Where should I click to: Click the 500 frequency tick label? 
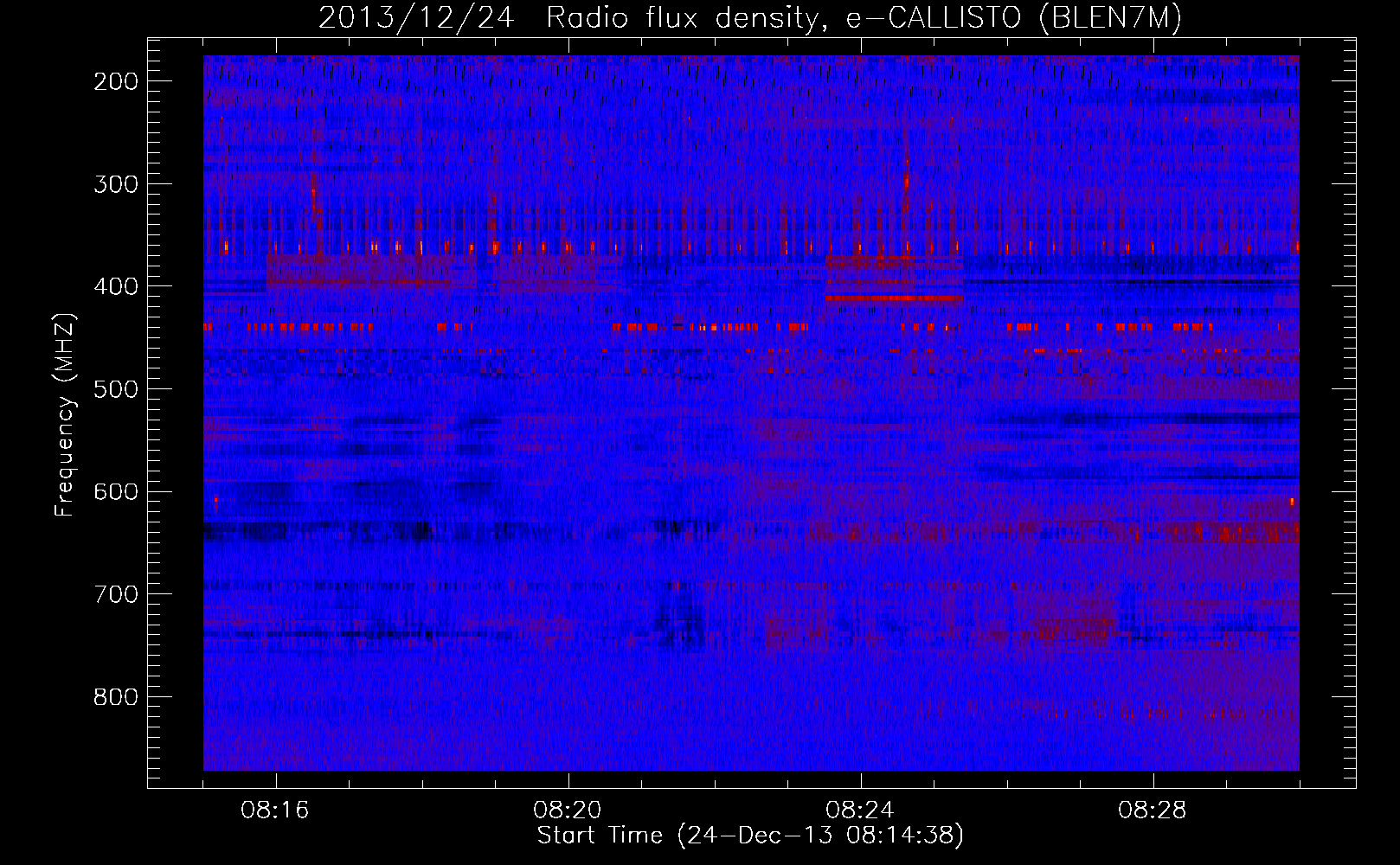(116, 389)
